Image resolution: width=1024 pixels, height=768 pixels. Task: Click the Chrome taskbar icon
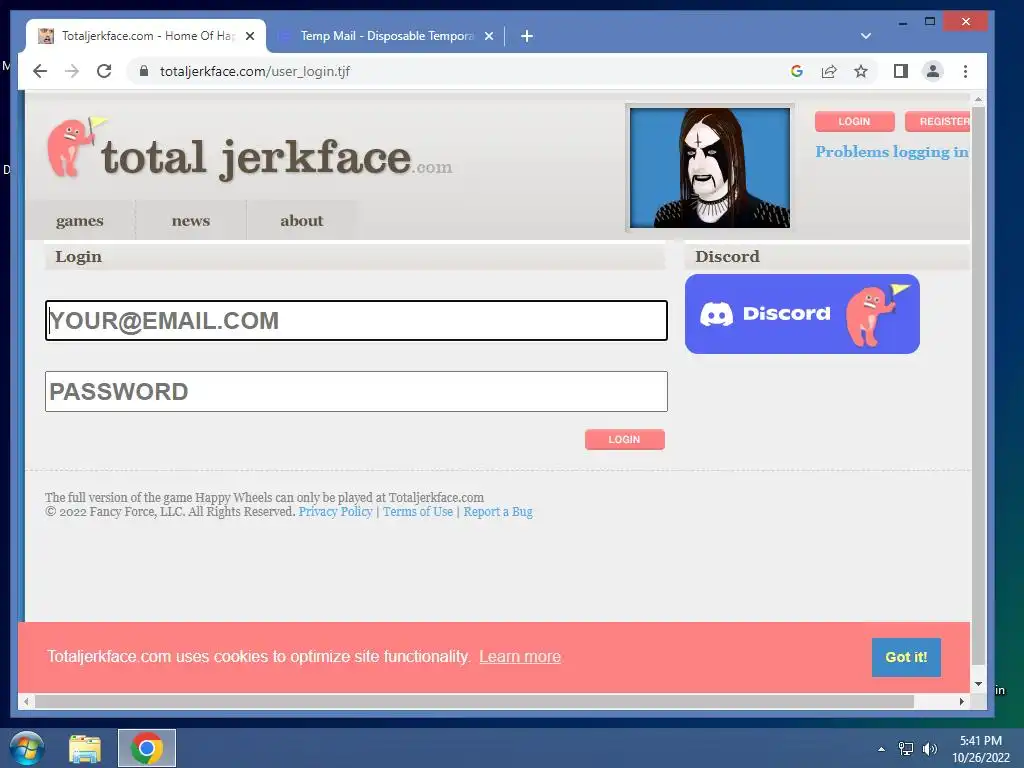point(147,748)
